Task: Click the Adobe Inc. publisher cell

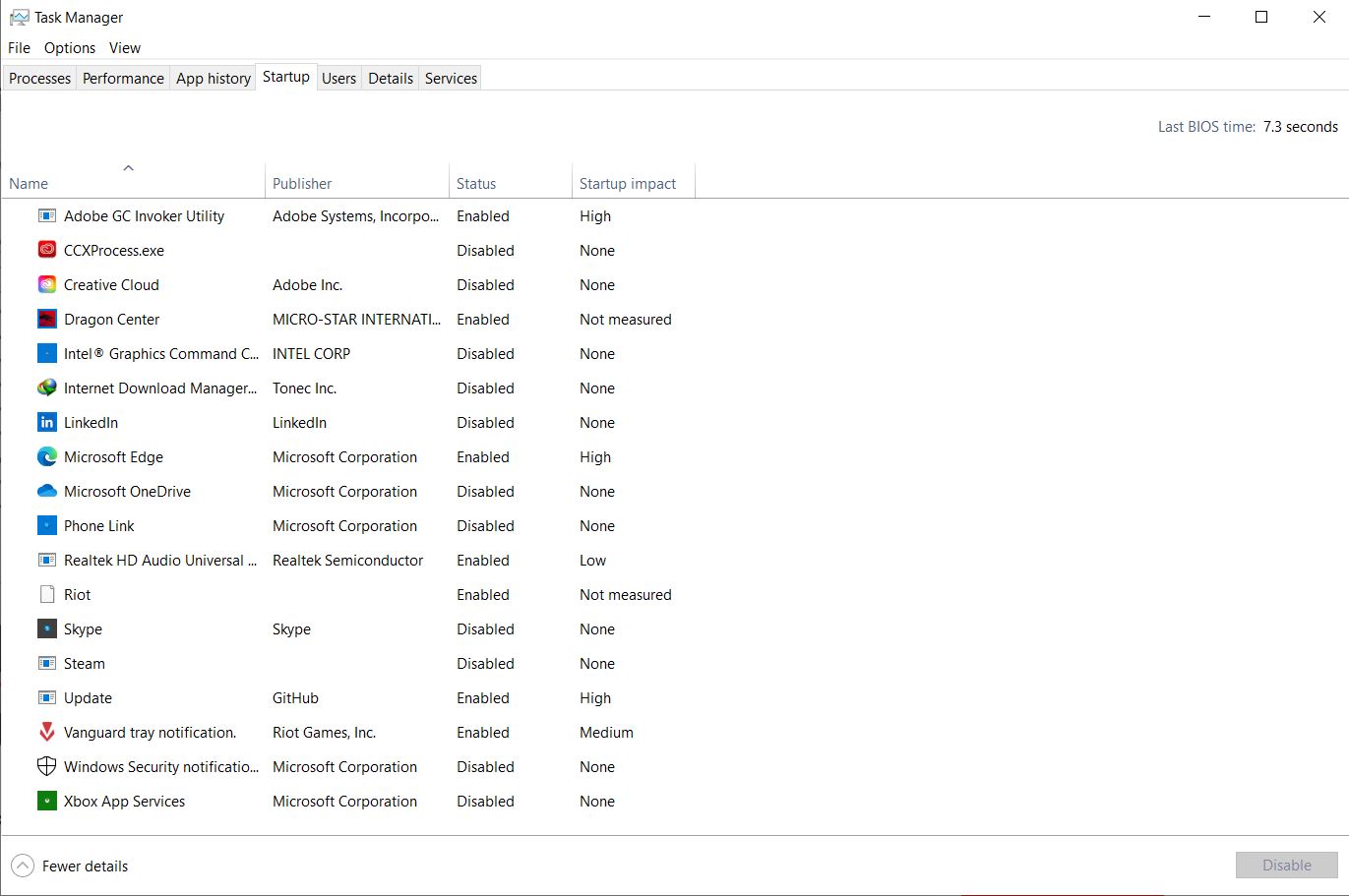Action: click(307, 284)
